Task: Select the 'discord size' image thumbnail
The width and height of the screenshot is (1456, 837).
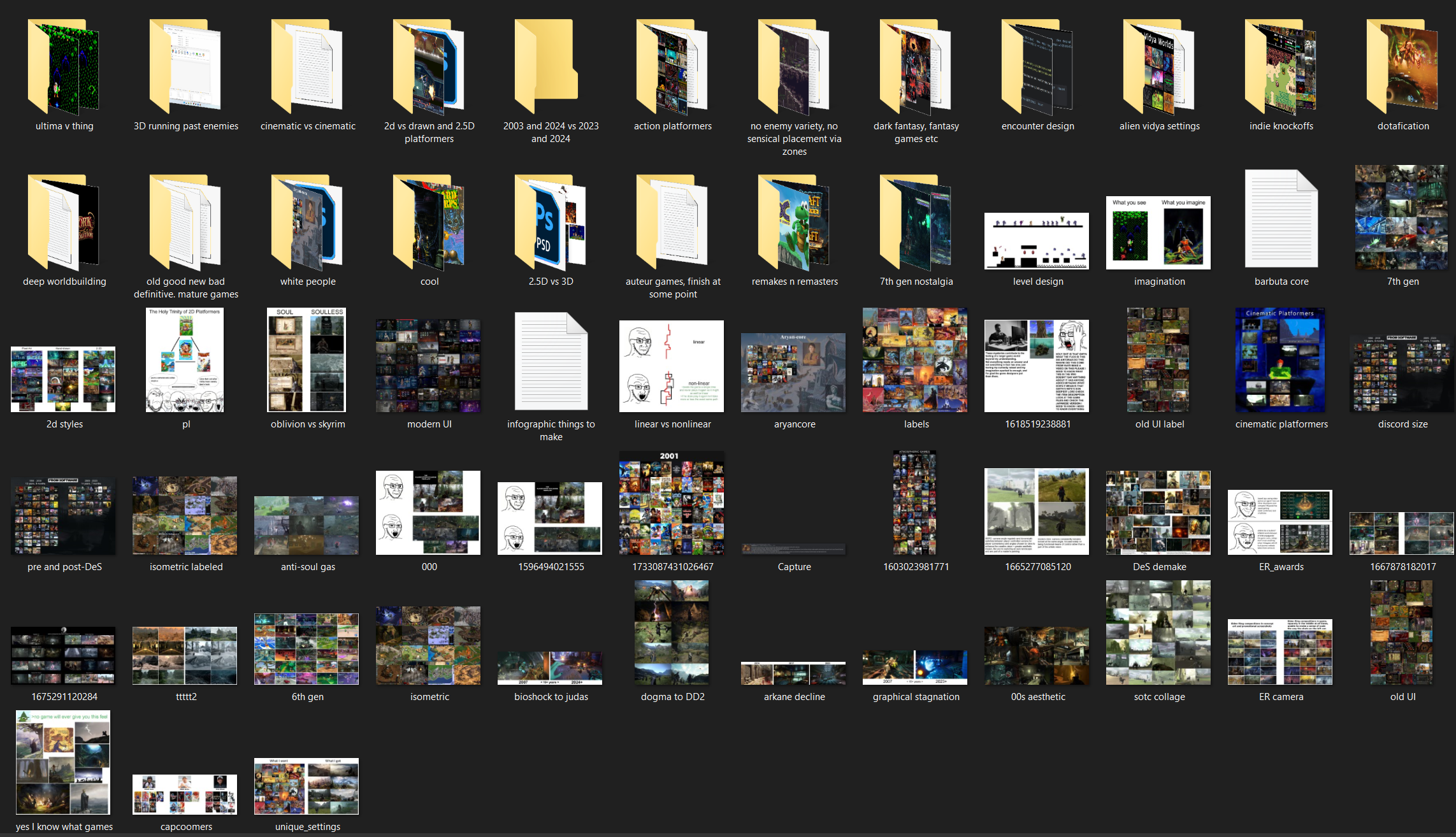Action: (1402, 373)
